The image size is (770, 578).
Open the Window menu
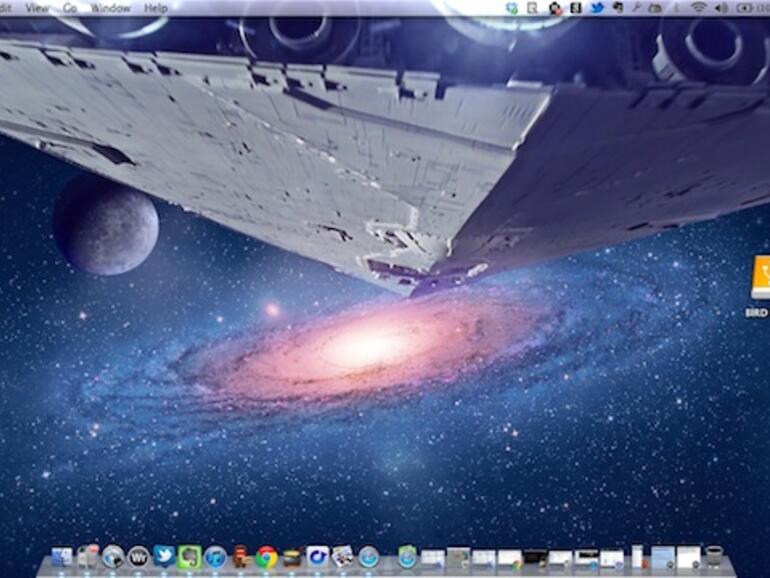click(x=110, y=8)
